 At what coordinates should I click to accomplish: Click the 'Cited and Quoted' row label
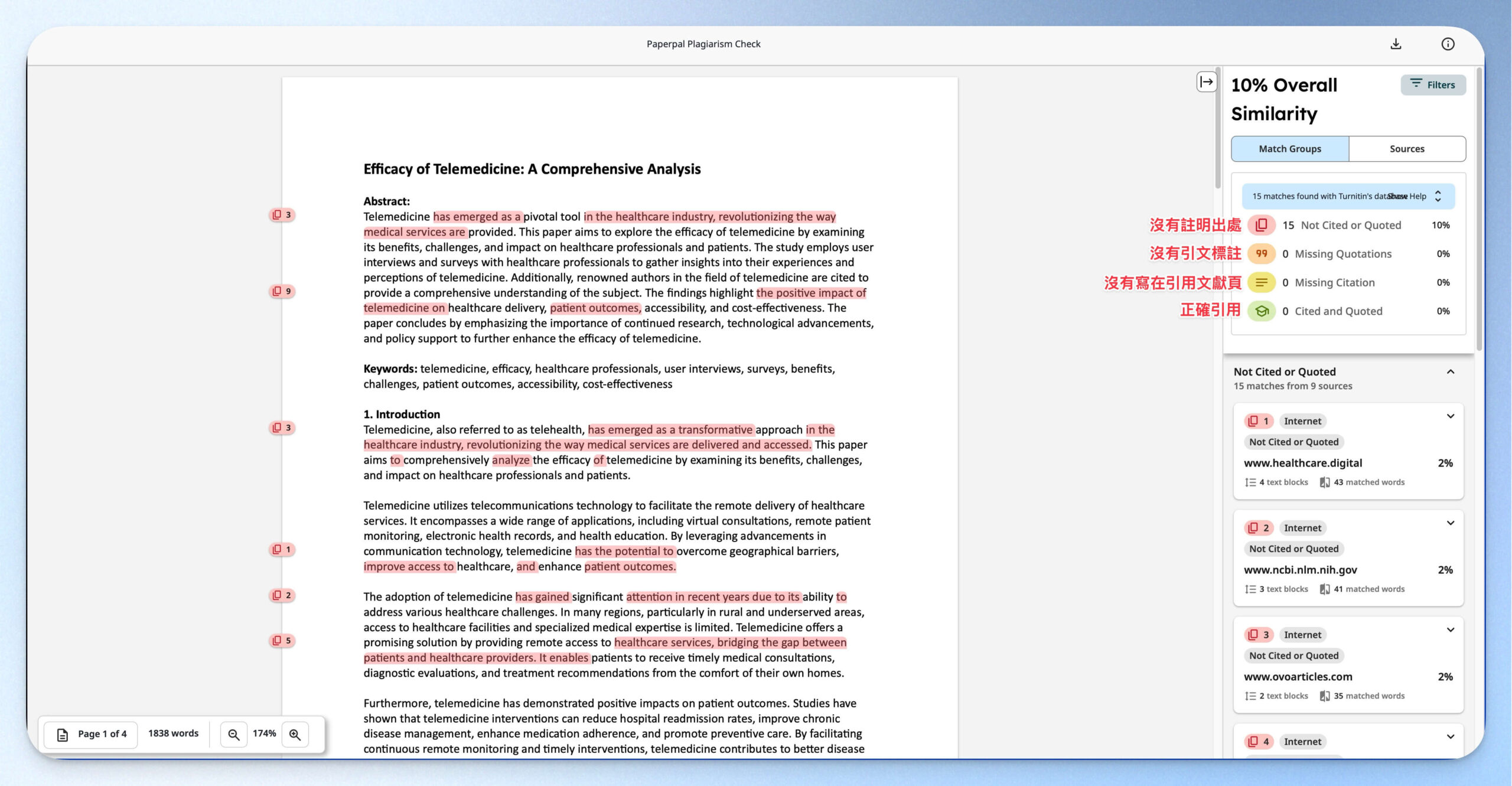pos(1338,311)
